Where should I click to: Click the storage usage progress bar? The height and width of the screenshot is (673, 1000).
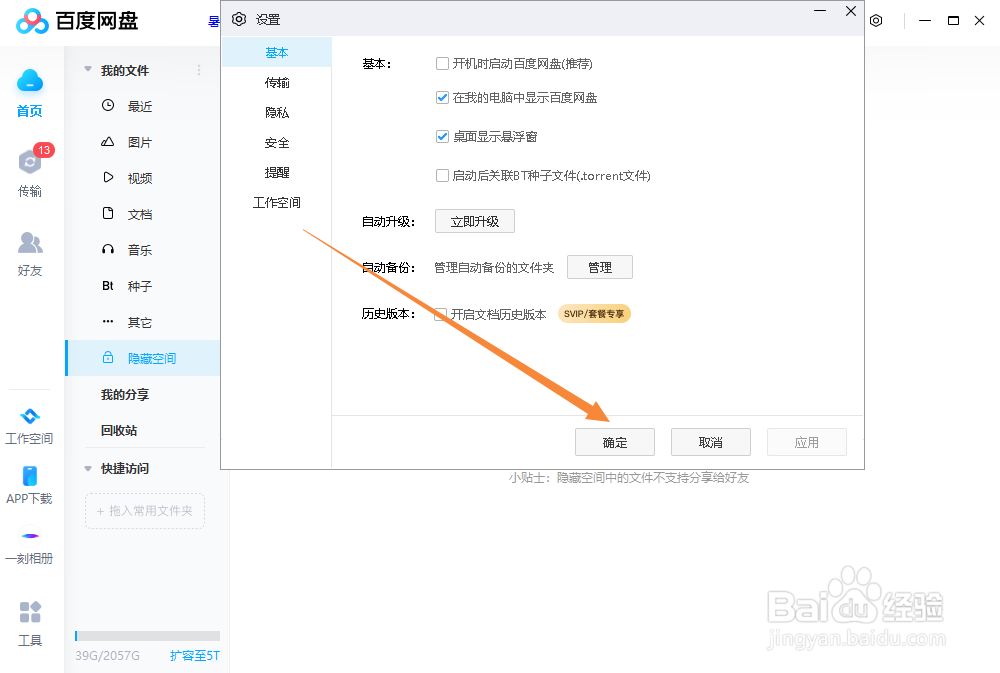(x=147, y=635)
